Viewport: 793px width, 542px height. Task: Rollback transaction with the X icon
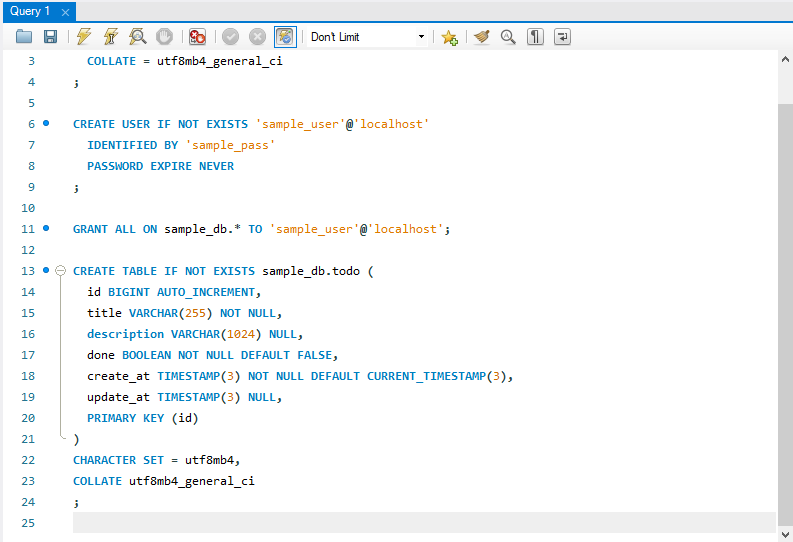click(257, 37)
